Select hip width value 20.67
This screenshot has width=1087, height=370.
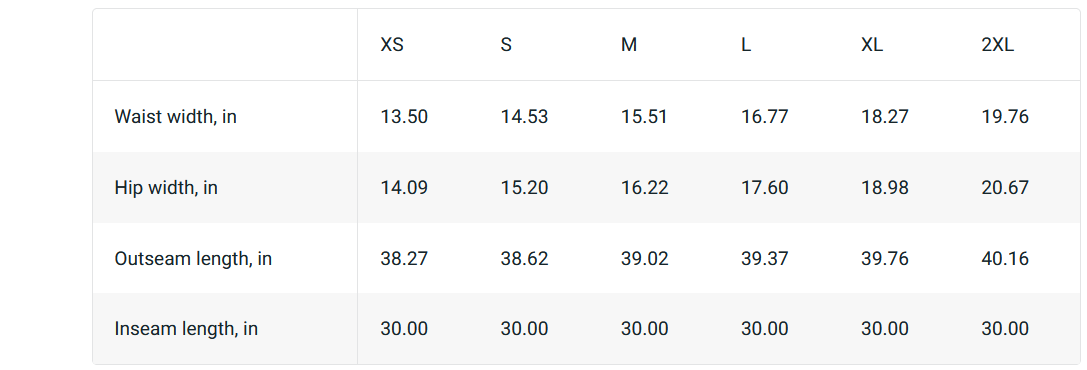point(1005,188)
